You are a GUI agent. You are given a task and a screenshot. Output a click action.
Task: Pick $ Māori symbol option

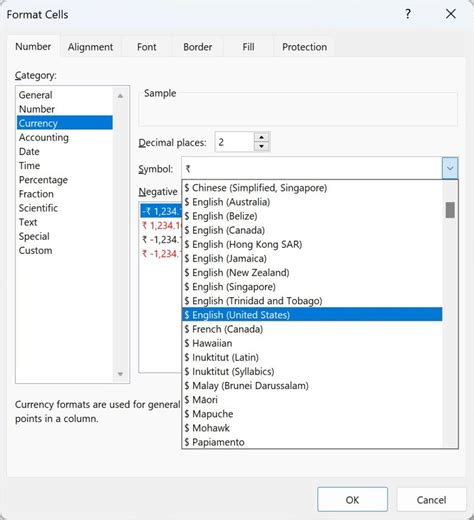pos(312,400)
